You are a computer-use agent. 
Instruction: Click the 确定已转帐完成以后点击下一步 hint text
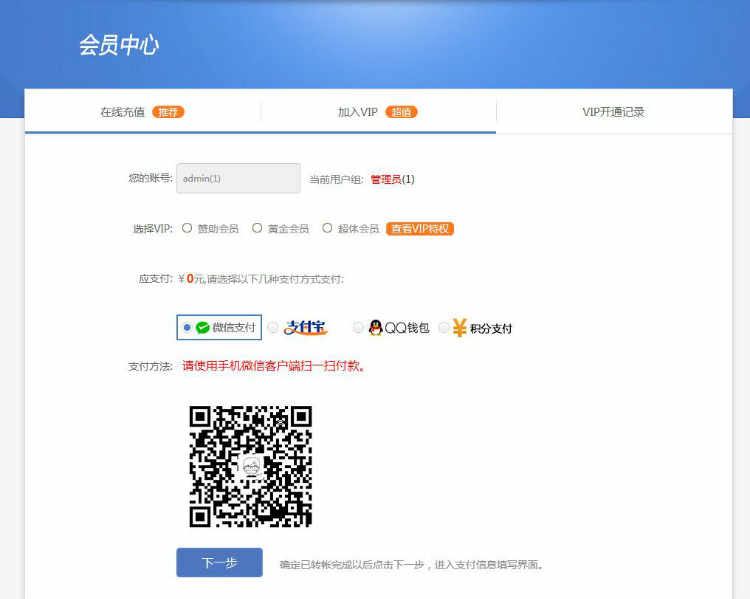coord(412,565)
